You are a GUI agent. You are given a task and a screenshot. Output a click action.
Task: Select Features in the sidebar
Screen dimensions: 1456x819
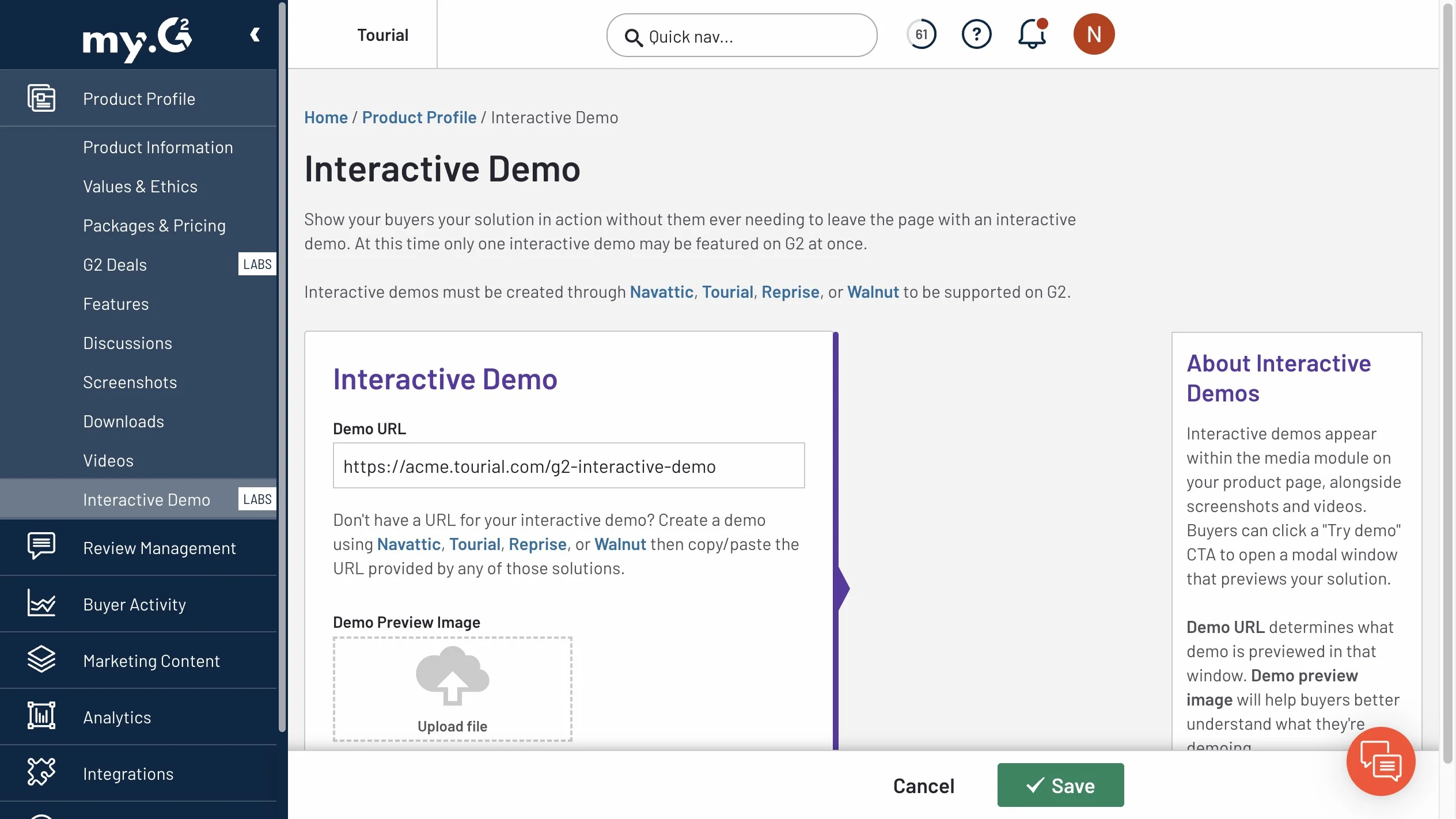click(116, 304)
